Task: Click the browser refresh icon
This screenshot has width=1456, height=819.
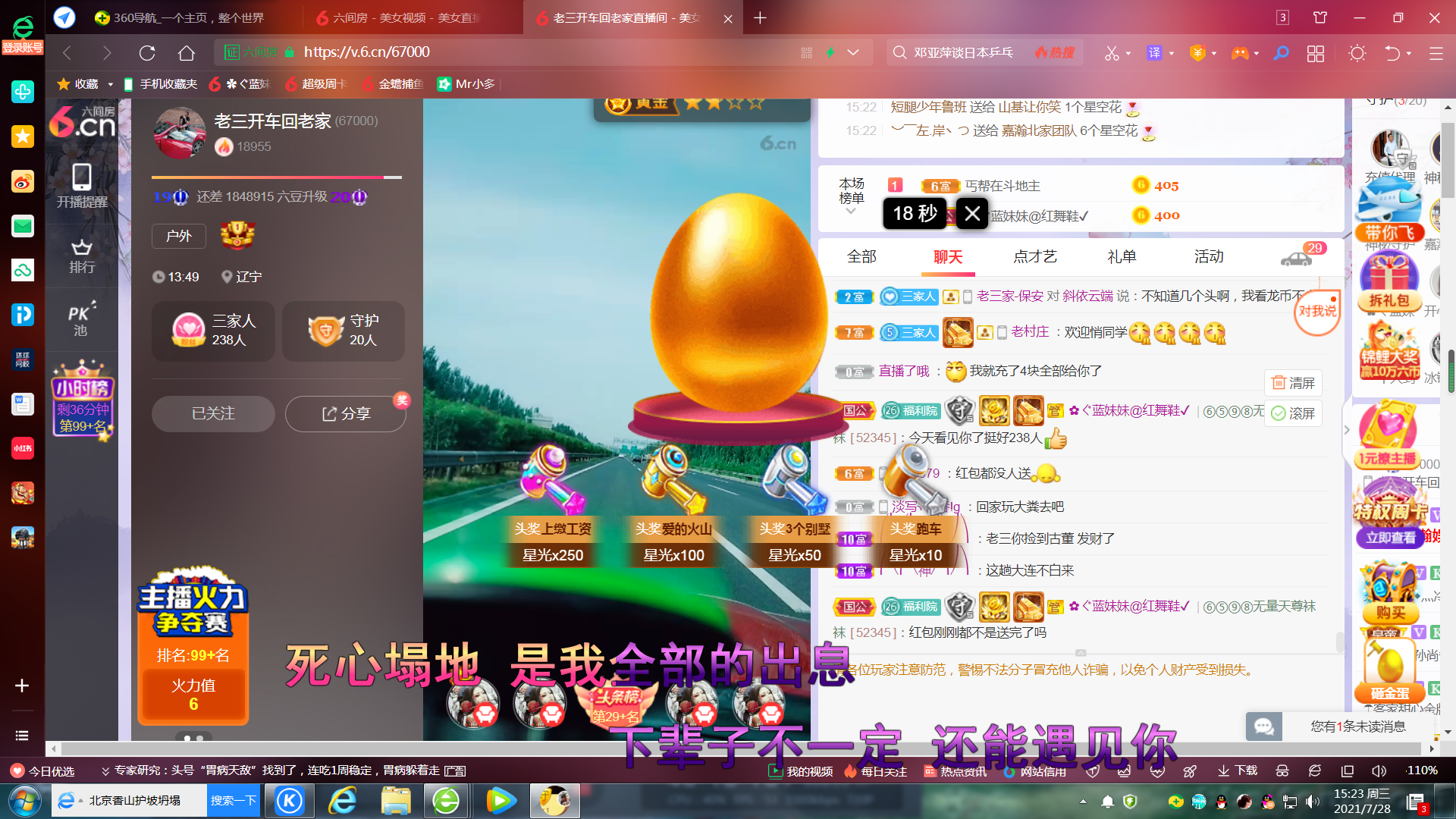Action: tap(147, 52)
